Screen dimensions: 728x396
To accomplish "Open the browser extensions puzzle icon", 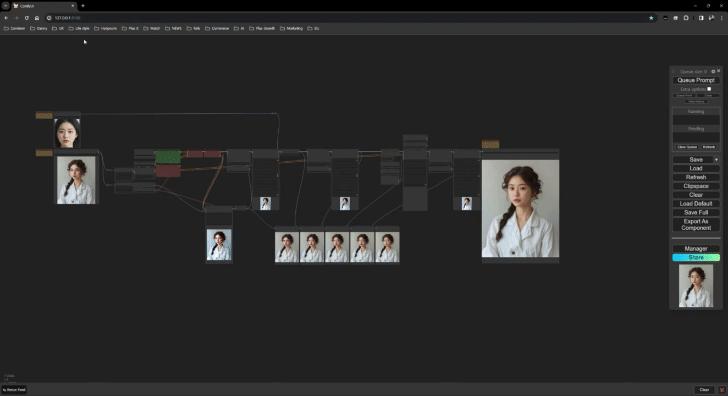I will click(686, 18).
